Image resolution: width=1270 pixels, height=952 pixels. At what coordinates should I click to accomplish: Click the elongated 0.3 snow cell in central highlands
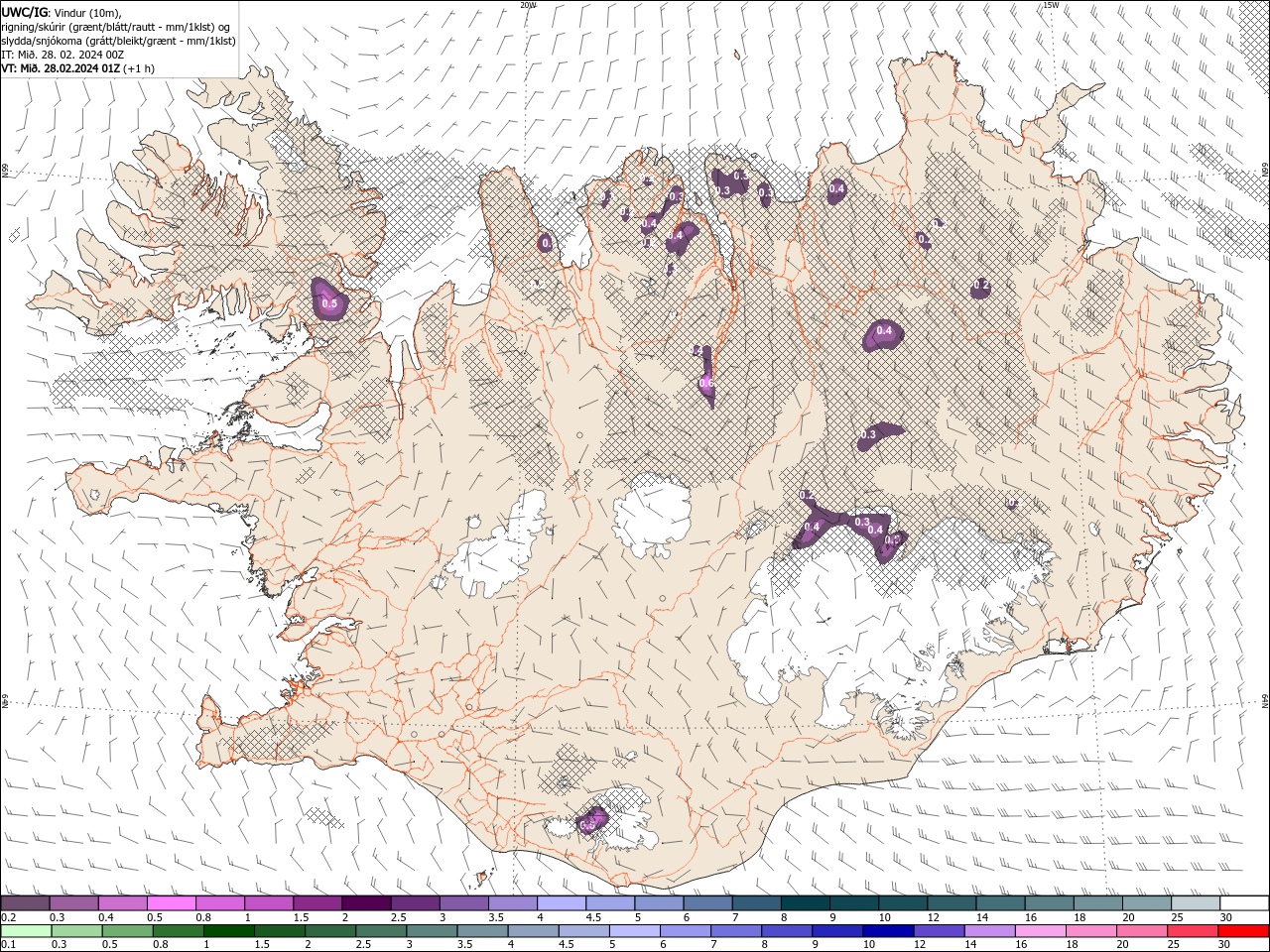(x=880, y=435)
